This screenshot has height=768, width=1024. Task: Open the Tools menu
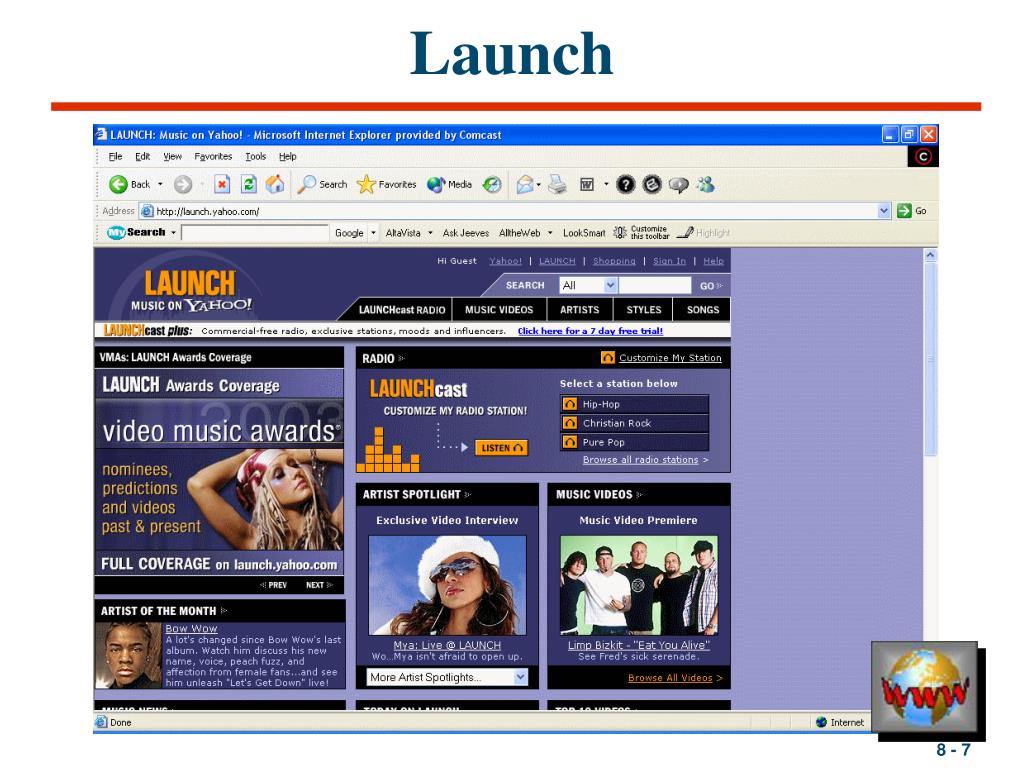255,157
